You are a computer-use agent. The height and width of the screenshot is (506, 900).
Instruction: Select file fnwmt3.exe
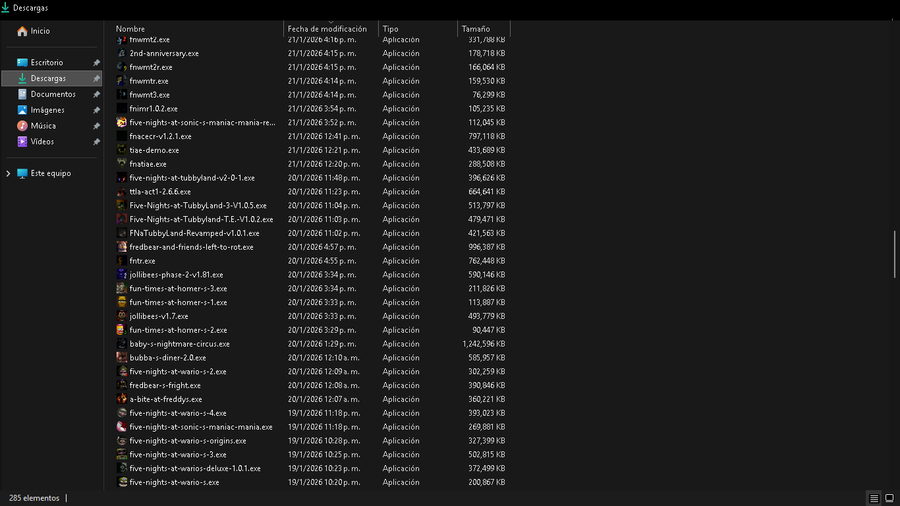point(149,95)
